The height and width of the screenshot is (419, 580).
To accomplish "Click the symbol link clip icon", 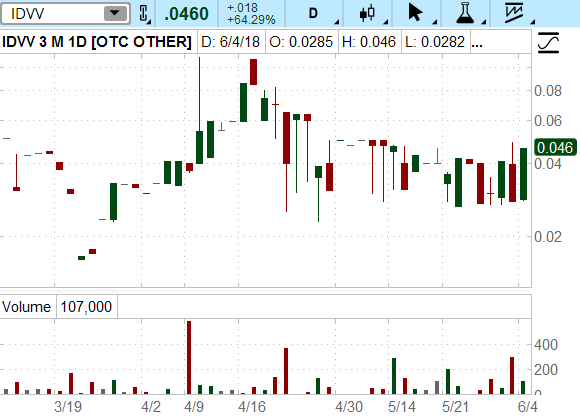I will point(144,14).
